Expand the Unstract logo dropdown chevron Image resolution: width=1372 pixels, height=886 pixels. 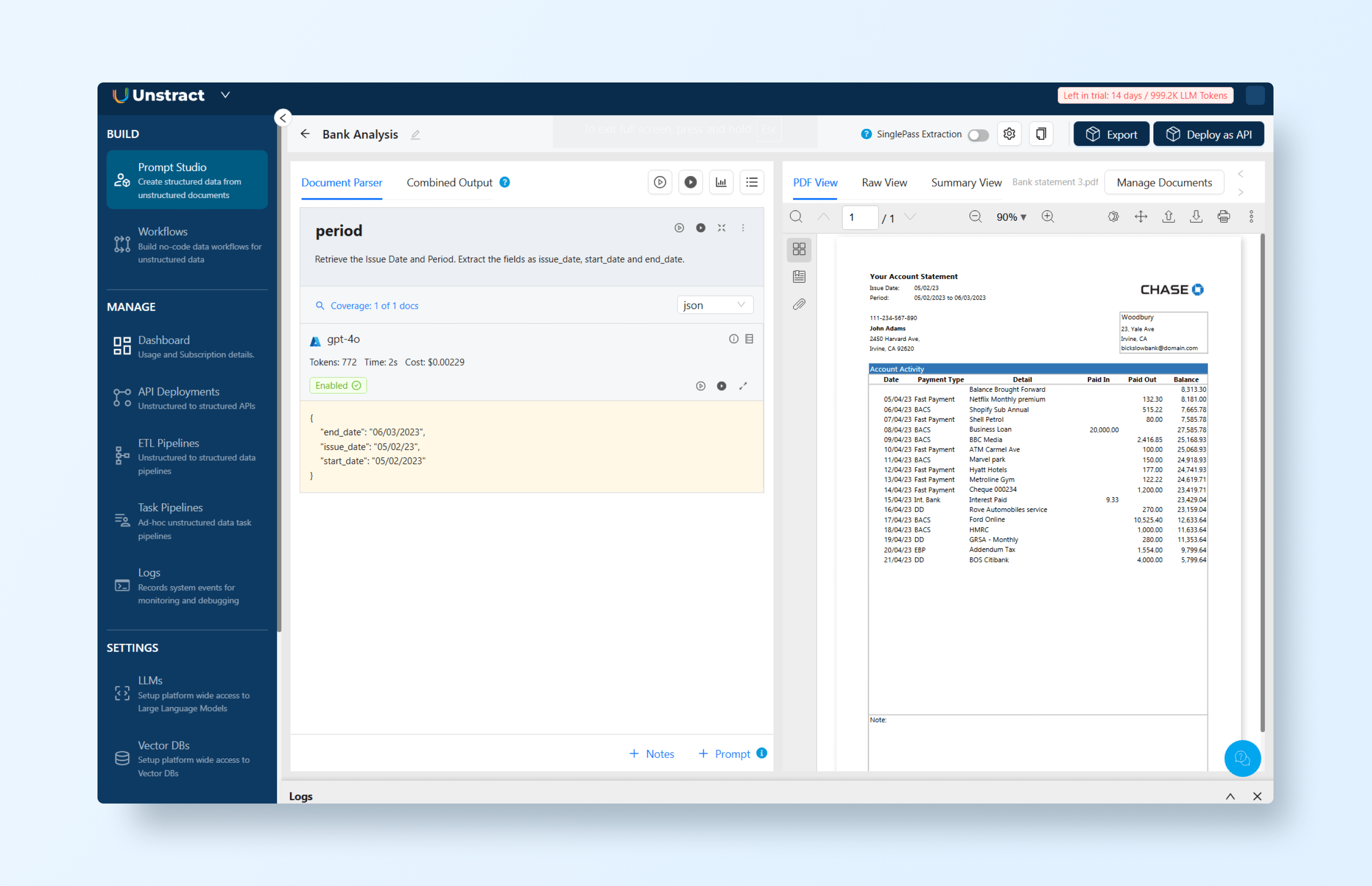click(x=226, y=95)
